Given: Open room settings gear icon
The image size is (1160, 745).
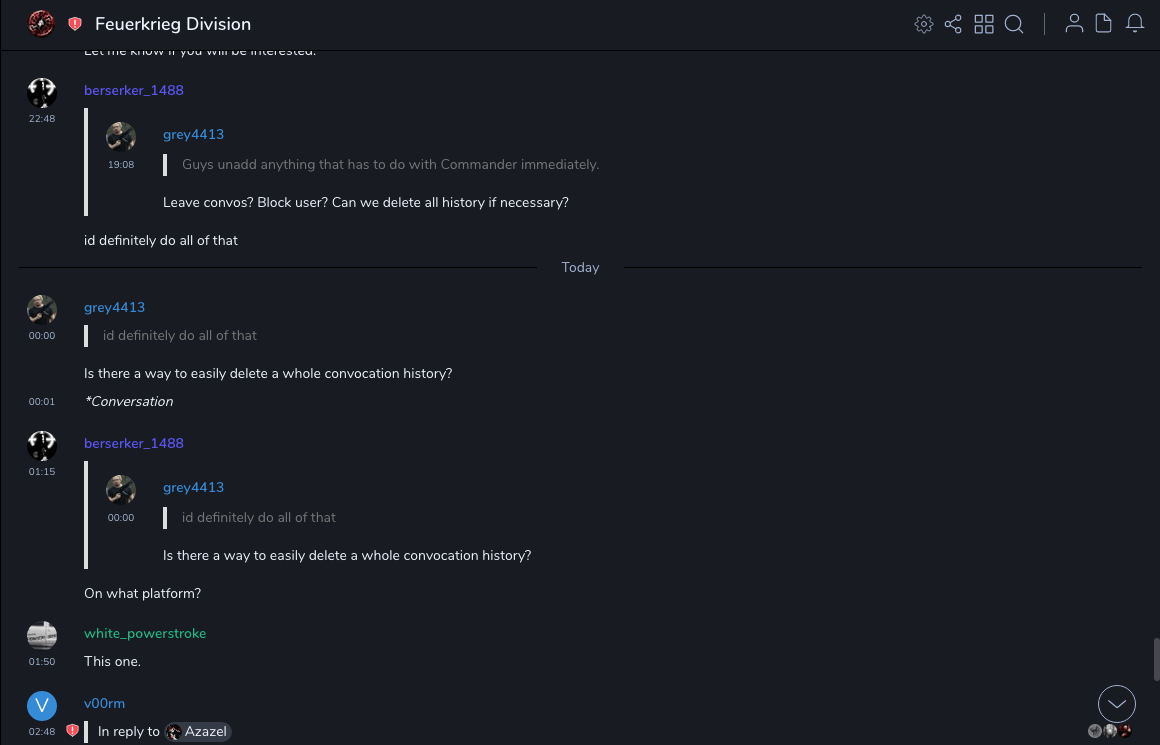Looking at the screenshot, I should [924, 24].
